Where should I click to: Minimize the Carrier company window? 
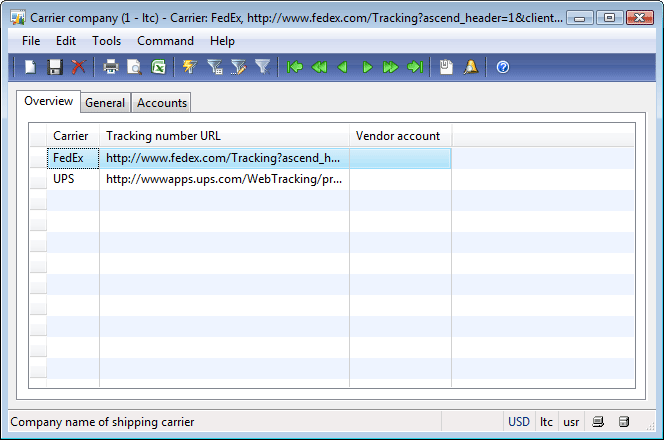pyautogui.click(x=579, y=18)
